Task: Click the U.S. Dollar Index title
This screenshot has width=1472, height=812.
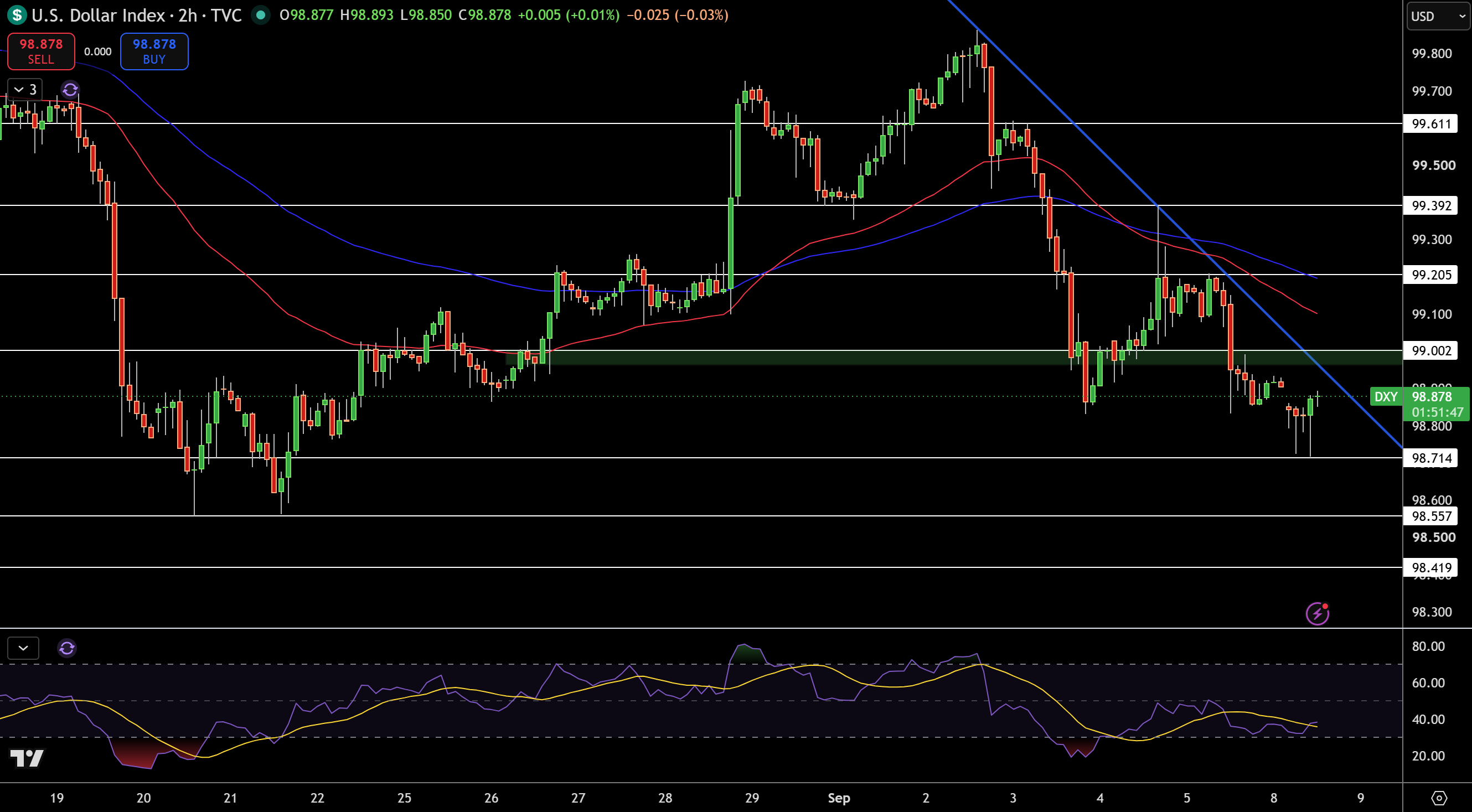Action: pos(99,15)
